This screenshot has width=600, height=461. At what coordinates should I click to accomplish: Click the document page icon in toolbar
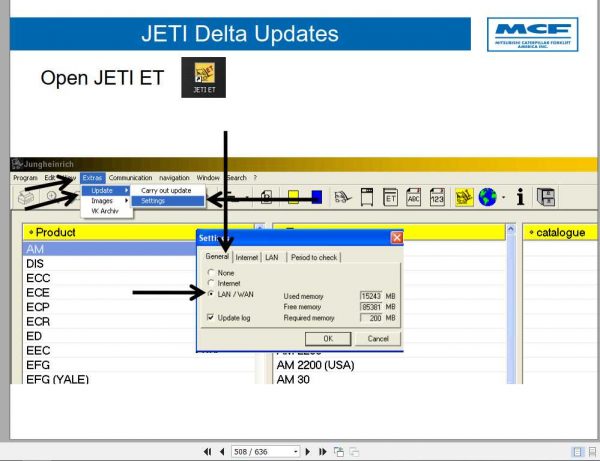(x=266, y=197)
